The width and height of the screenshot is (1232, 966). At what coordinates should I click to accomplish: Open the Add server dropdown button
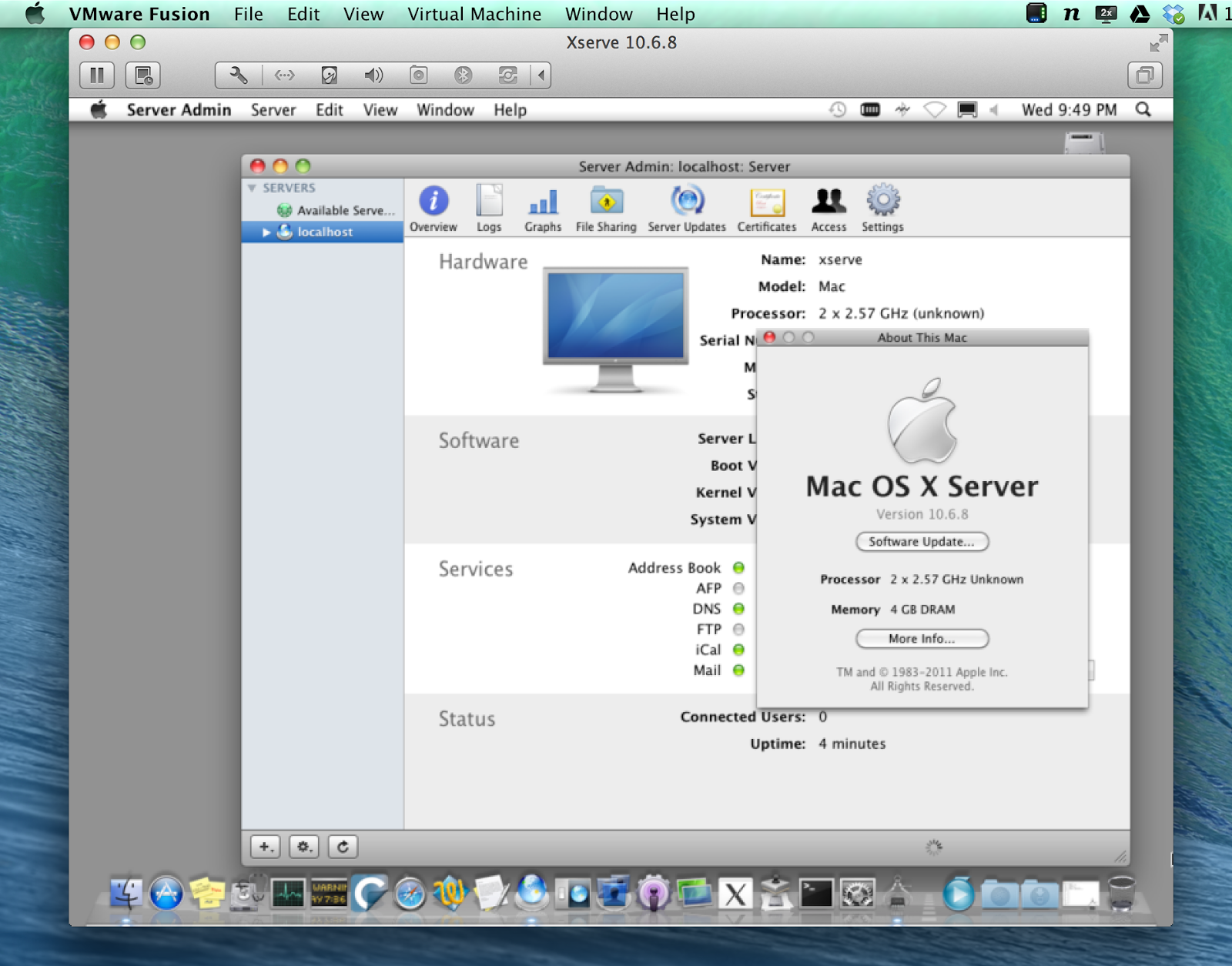click(x=265, y=846)
